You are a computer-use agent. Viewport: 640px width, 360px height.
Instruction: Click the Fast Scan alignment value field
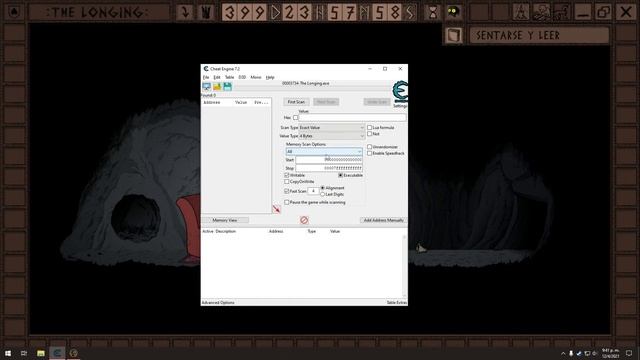point(313,191)
